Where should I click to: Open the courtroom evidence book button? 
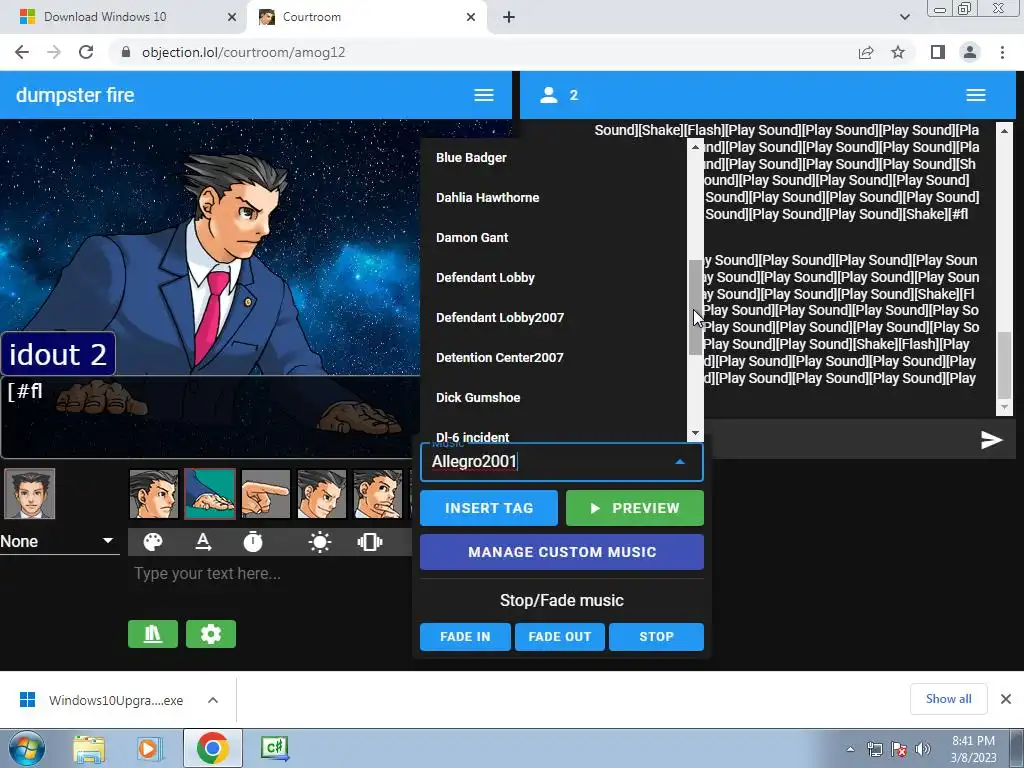pyautogui.click(x=153, y=634)
